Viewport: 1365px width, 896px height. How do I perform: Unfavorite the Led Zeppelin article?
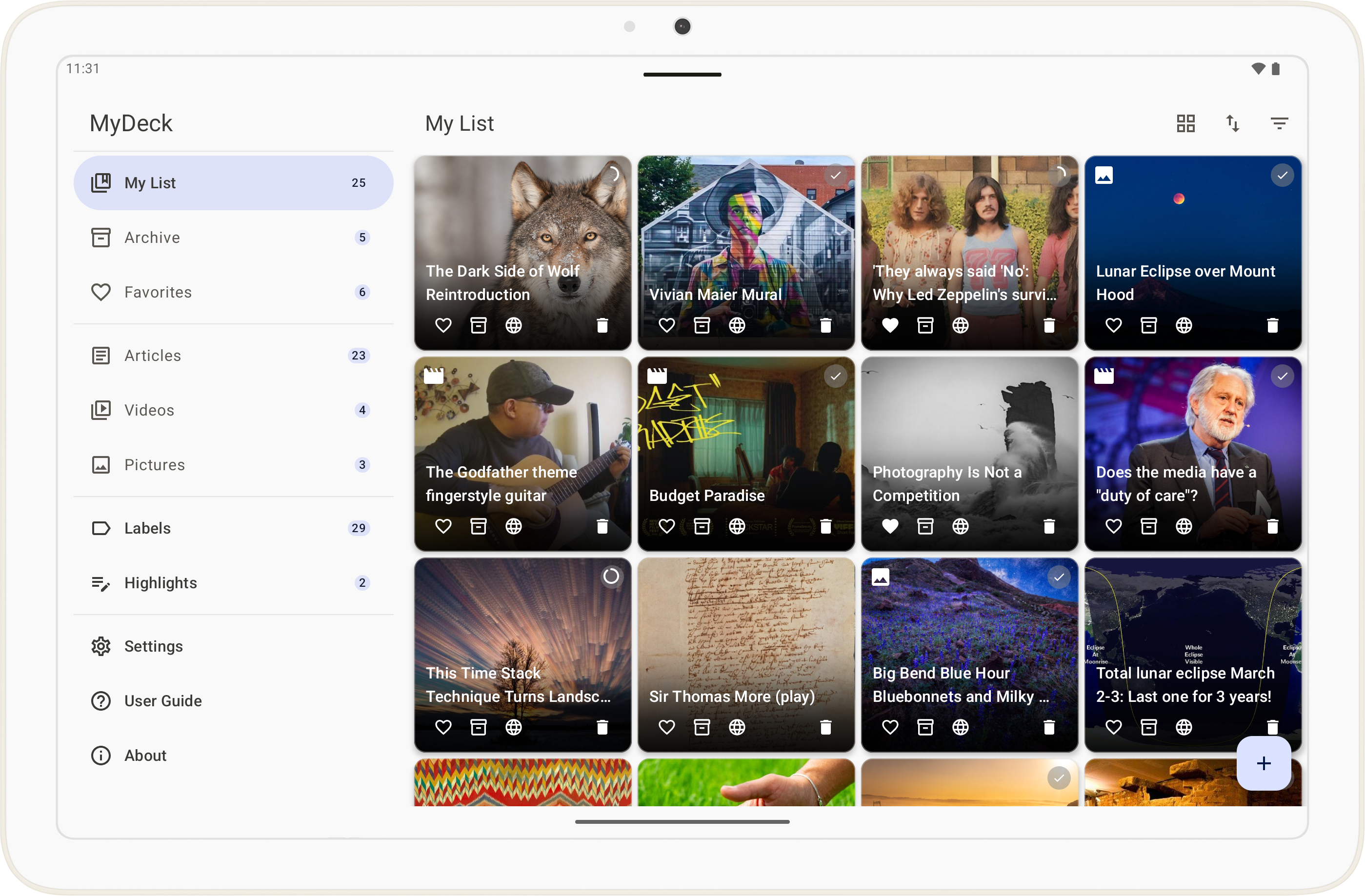[890, 325]
